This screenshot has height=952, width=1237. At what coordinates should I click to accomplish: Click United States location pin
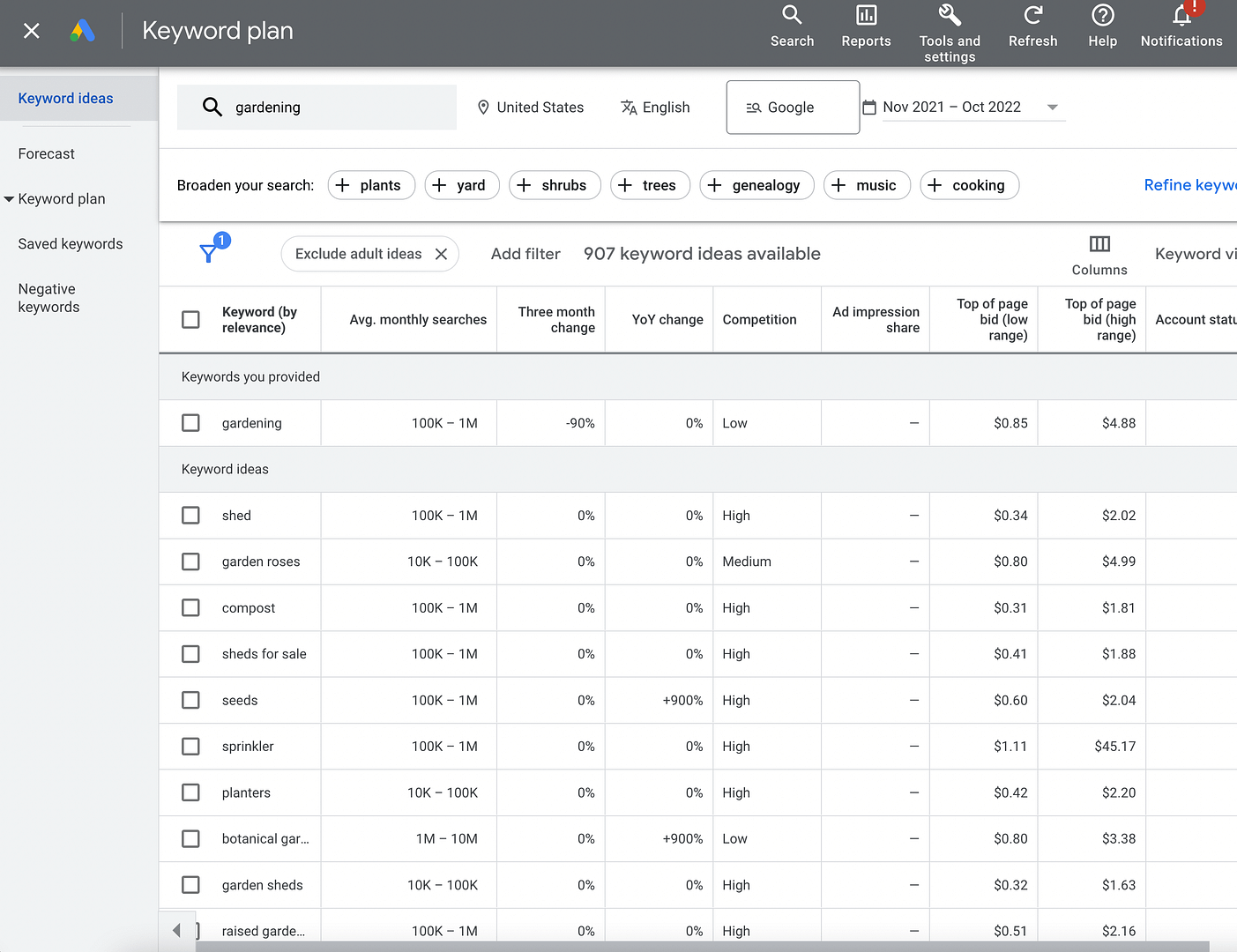pyautogui.click(x=483, y=108)
